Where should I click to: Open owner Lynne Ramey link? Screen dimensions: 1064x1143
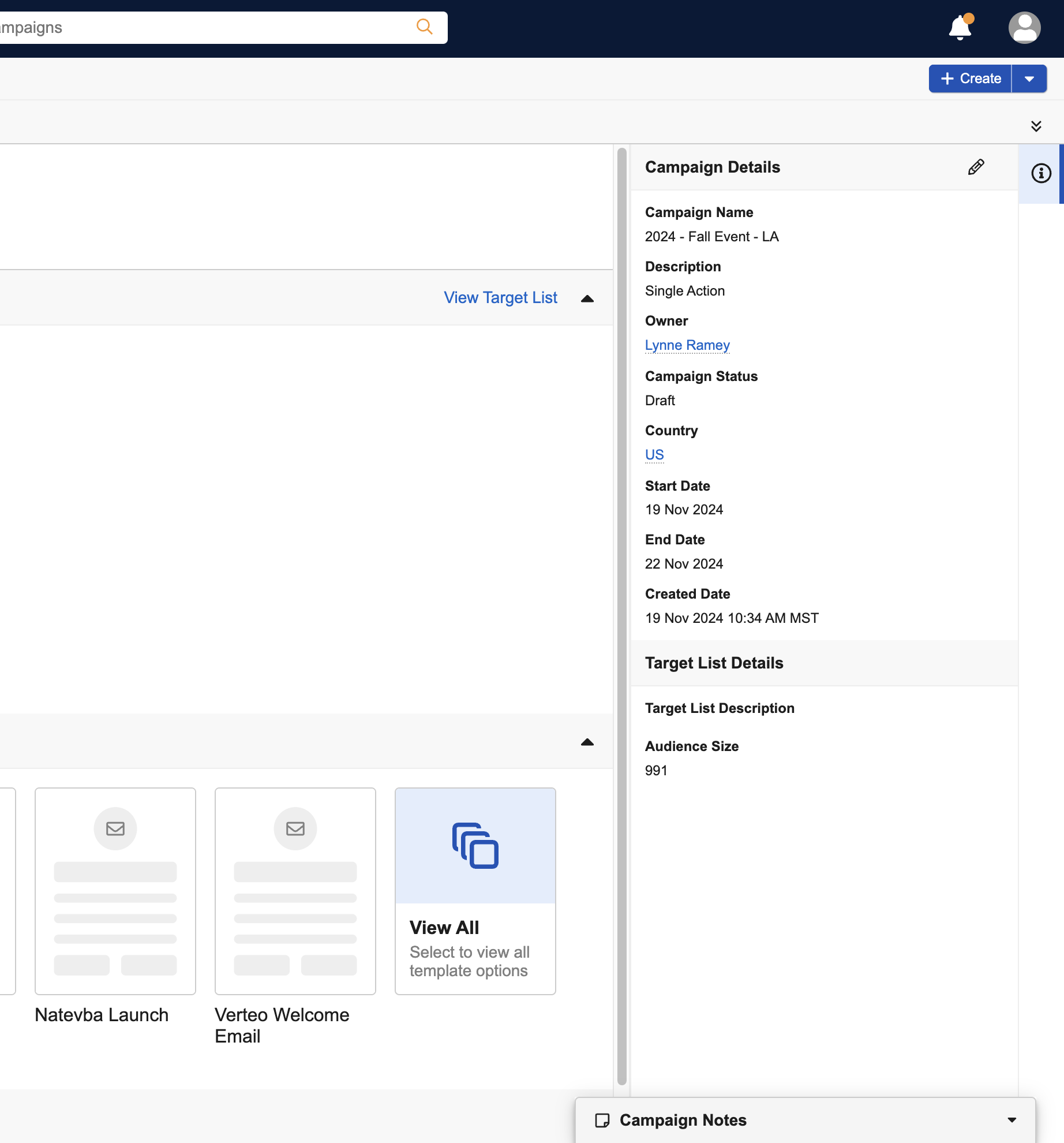(x=687, y=345)
